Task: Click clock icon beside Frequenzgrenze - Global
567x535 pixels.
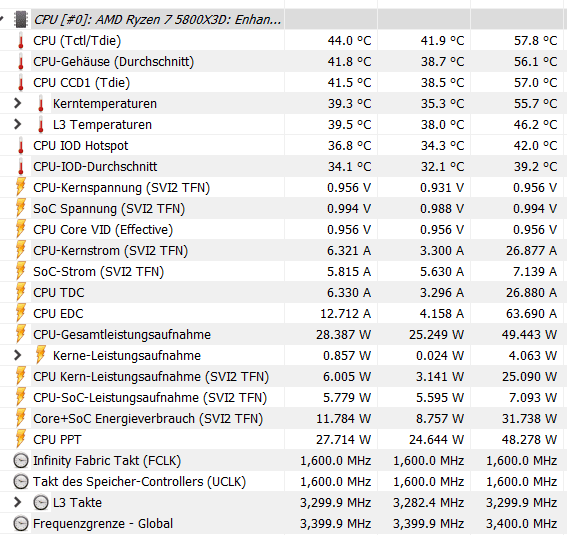Action: click(x=21, y=523)
